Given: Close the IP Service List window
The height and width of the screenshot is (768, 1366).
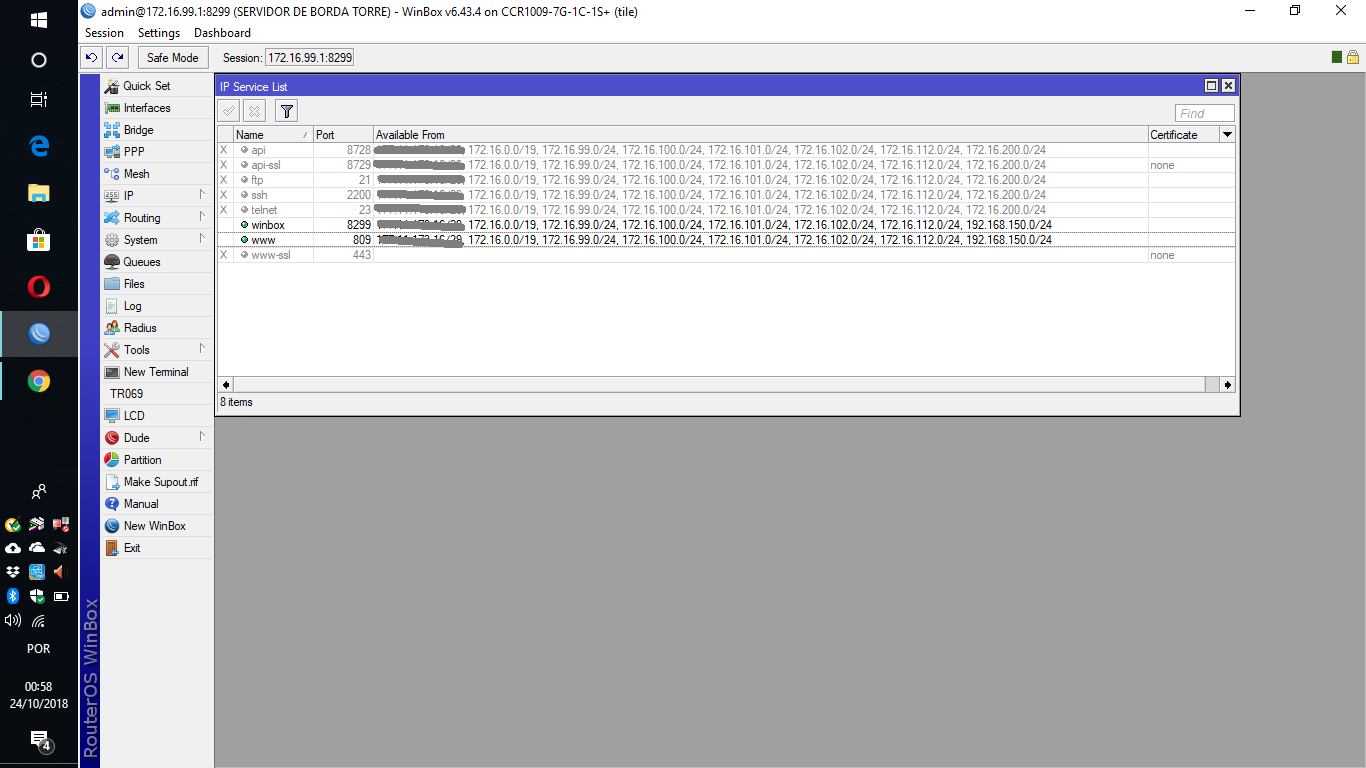Looking at the screenshot, I should click(x=1228, y=86).
